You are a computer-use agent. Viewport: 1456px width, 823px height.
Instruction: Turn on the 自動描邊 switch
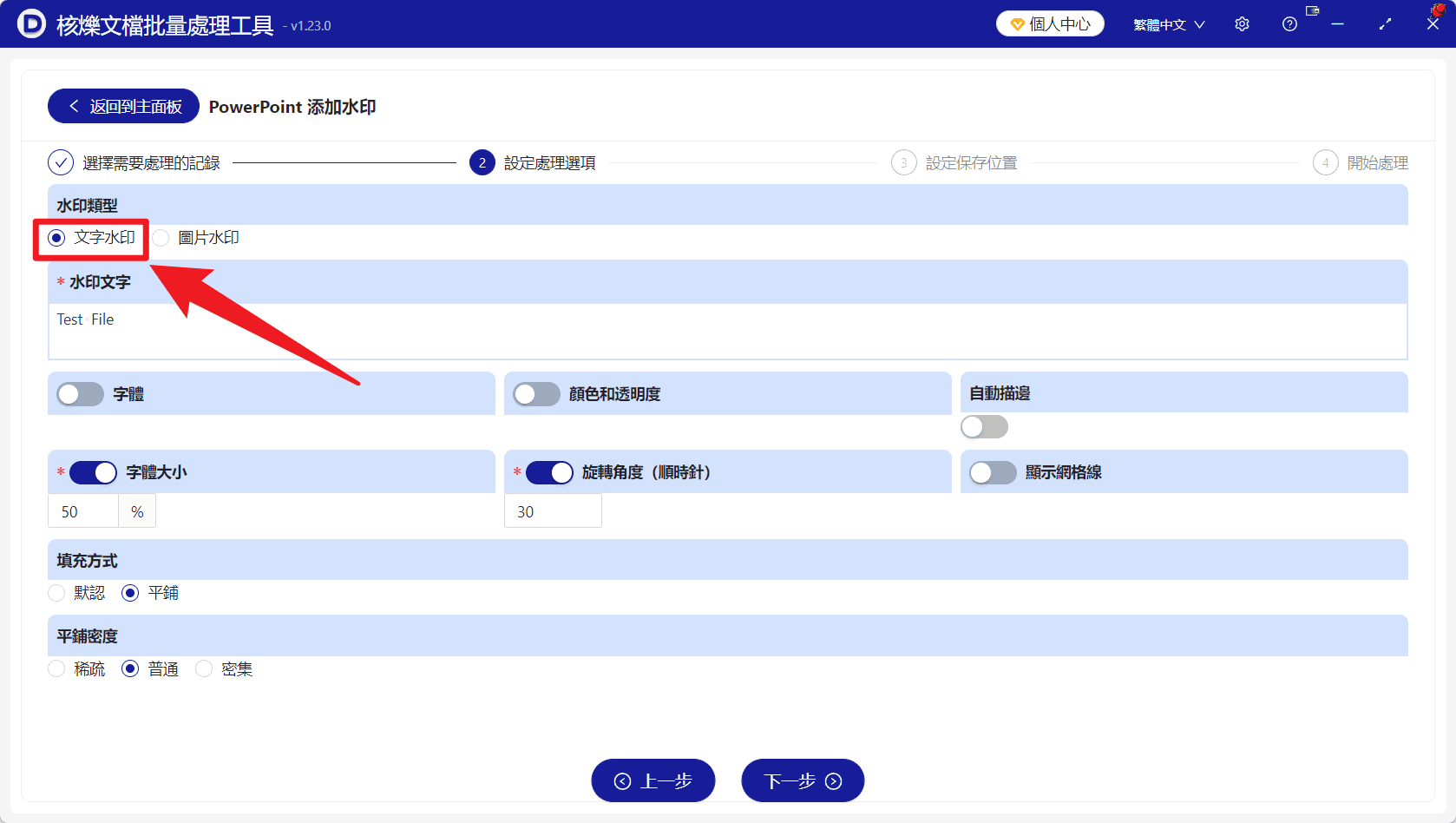(x=985, y=426)
